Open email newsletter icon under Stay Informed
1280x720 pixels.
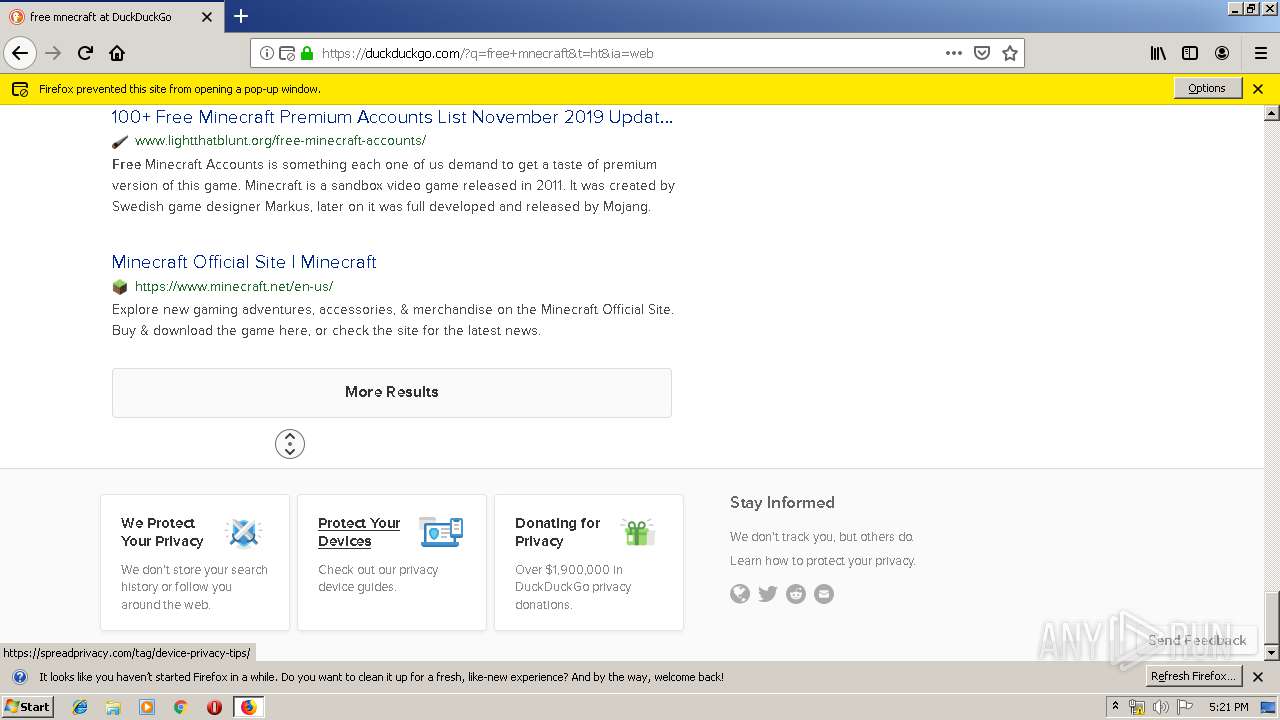tap(824, 594)
